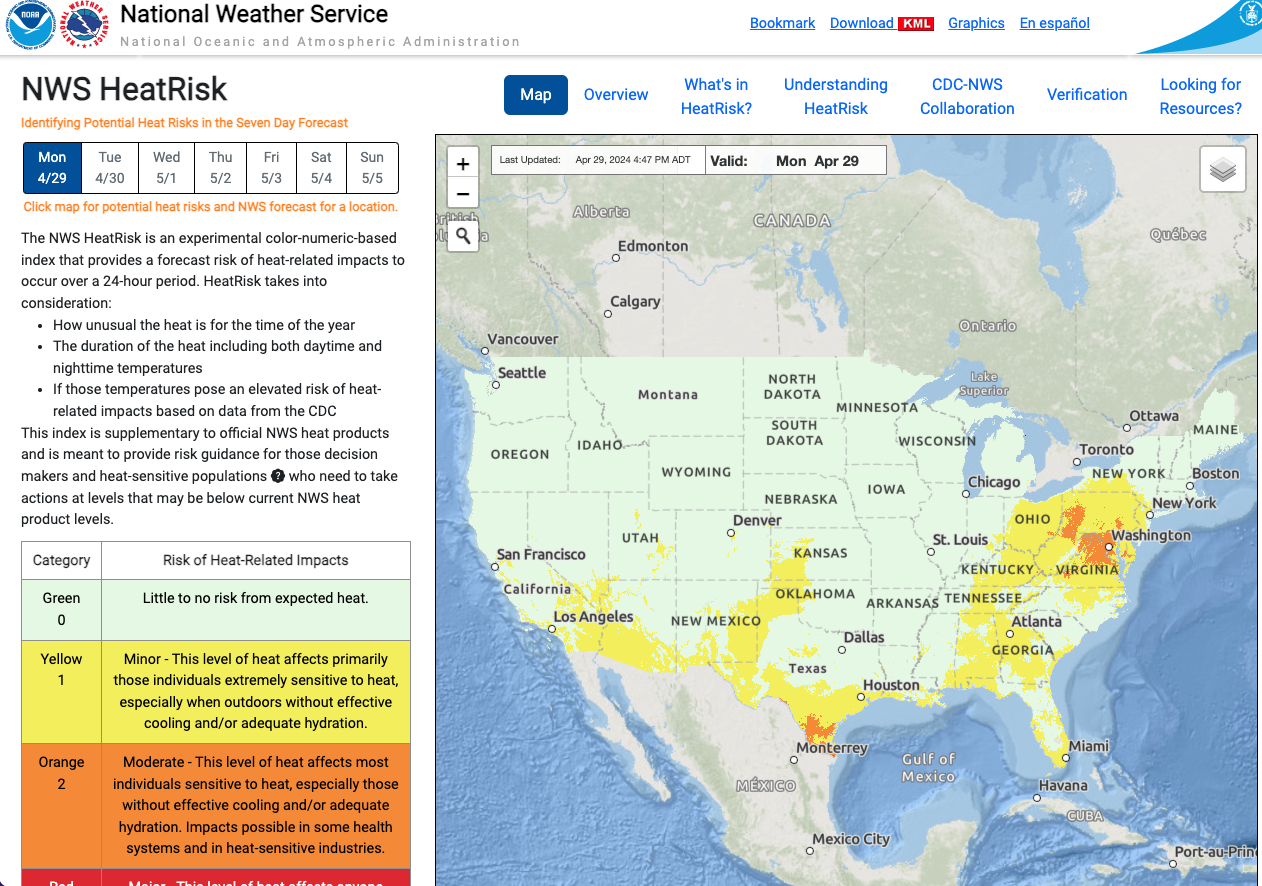Click San Francisco on the map
This screenshot has width=1262, height=886.
(x=541, y=555)
